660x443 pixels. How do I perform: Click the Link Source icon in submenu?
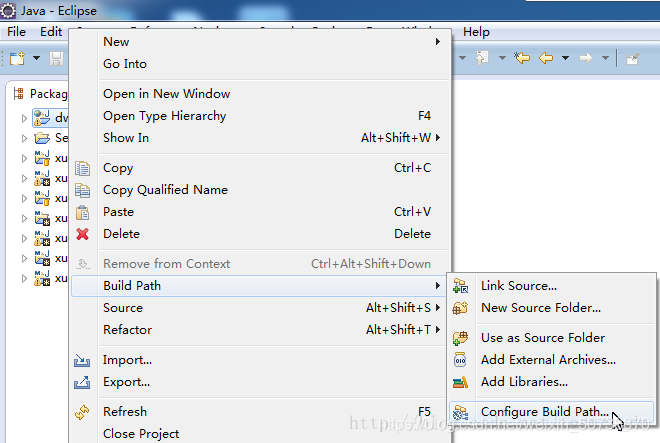click(x=460, y=286)
